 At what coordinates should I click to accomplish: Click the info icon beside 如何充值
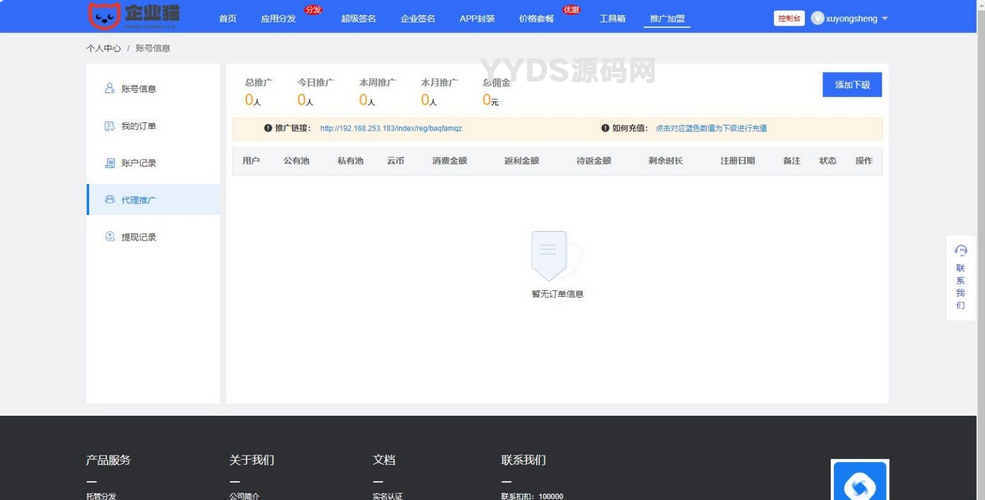coord(605,128)
